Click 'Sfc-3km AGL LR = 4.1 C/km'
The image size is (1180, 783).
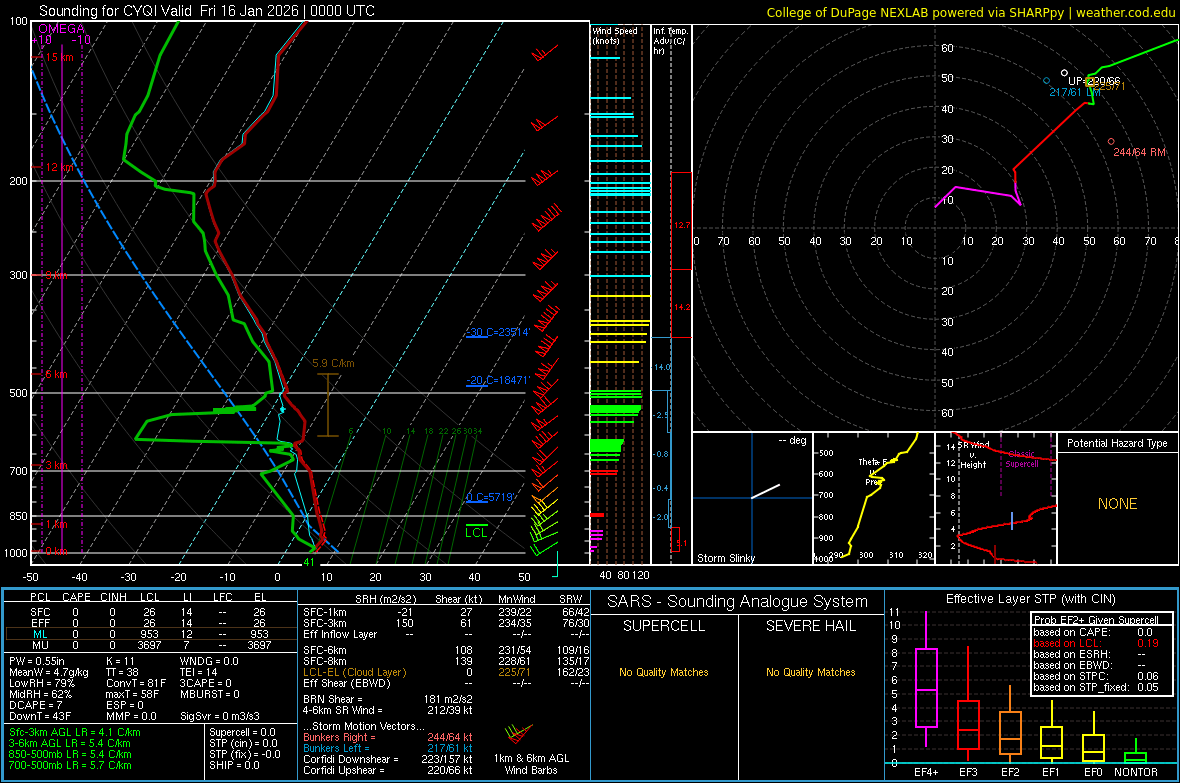coord(75,732)
